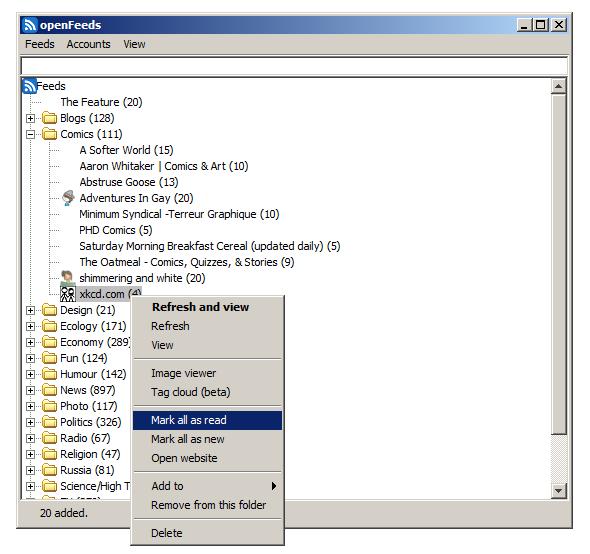Click View in the context menu

[208, 345]
